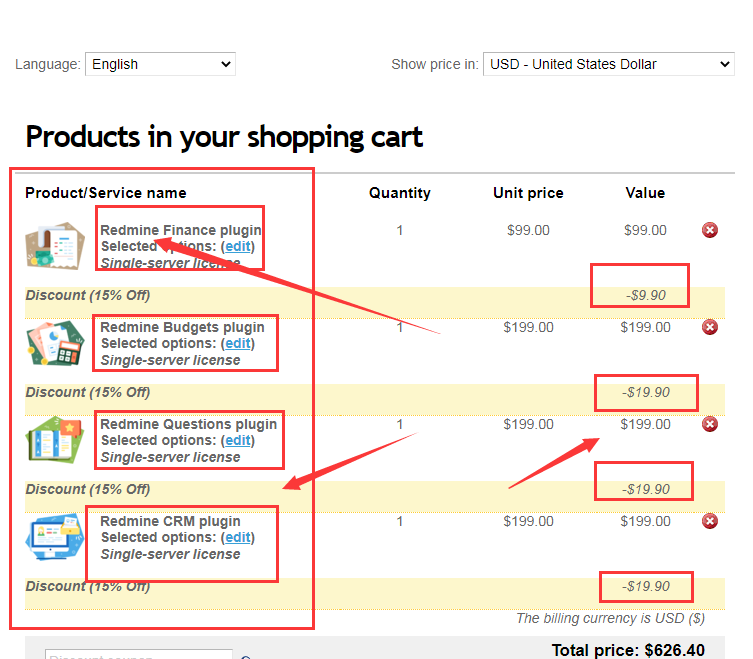Click Budgets plugin Single-server license text
The width and height of the screenshot is (753, 659).
coord(170,360)
